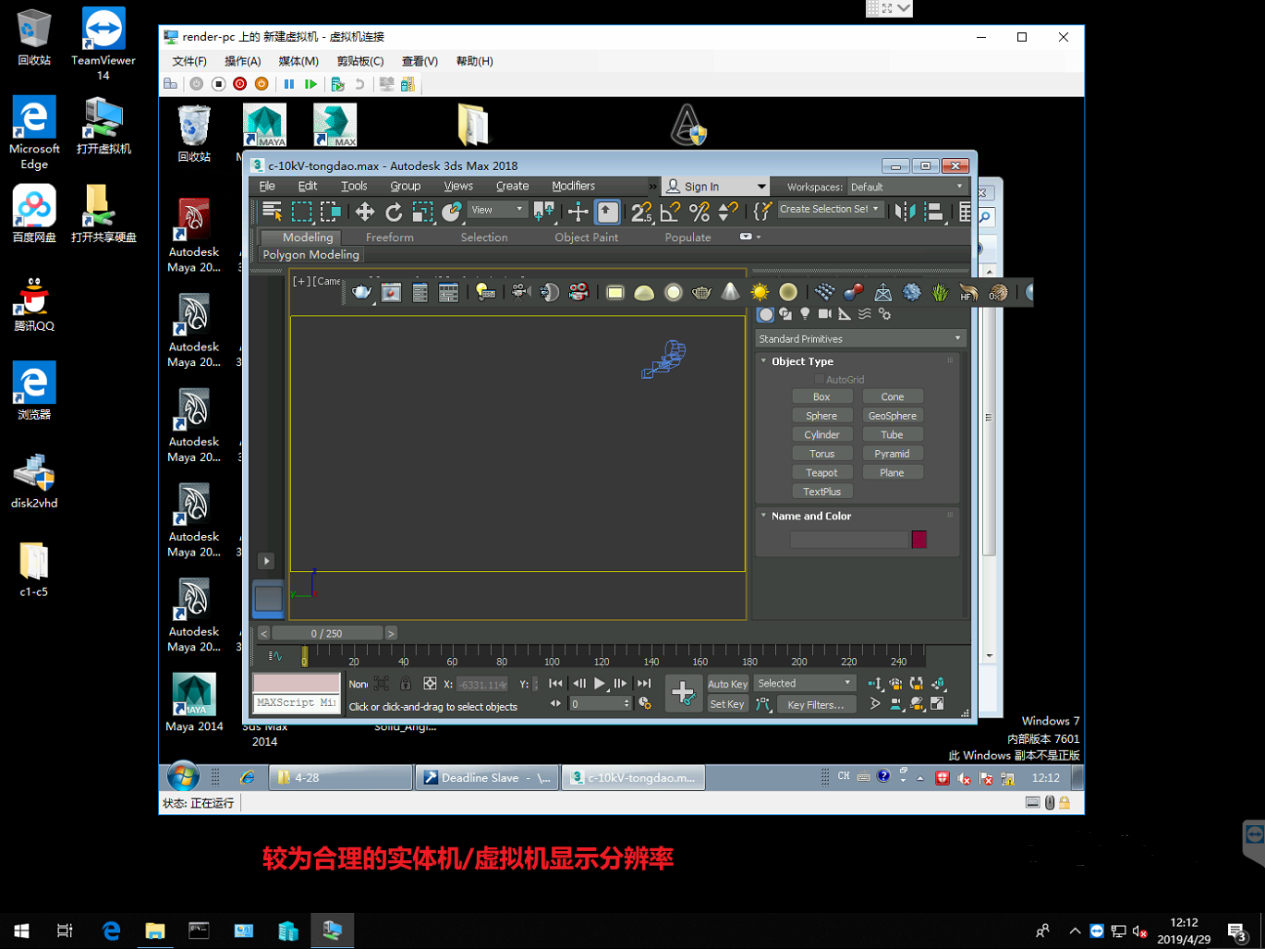This screenshot has width=1265, height=949.
Task: Click the light bulb lighting tool icon
Action: point(486,292)
